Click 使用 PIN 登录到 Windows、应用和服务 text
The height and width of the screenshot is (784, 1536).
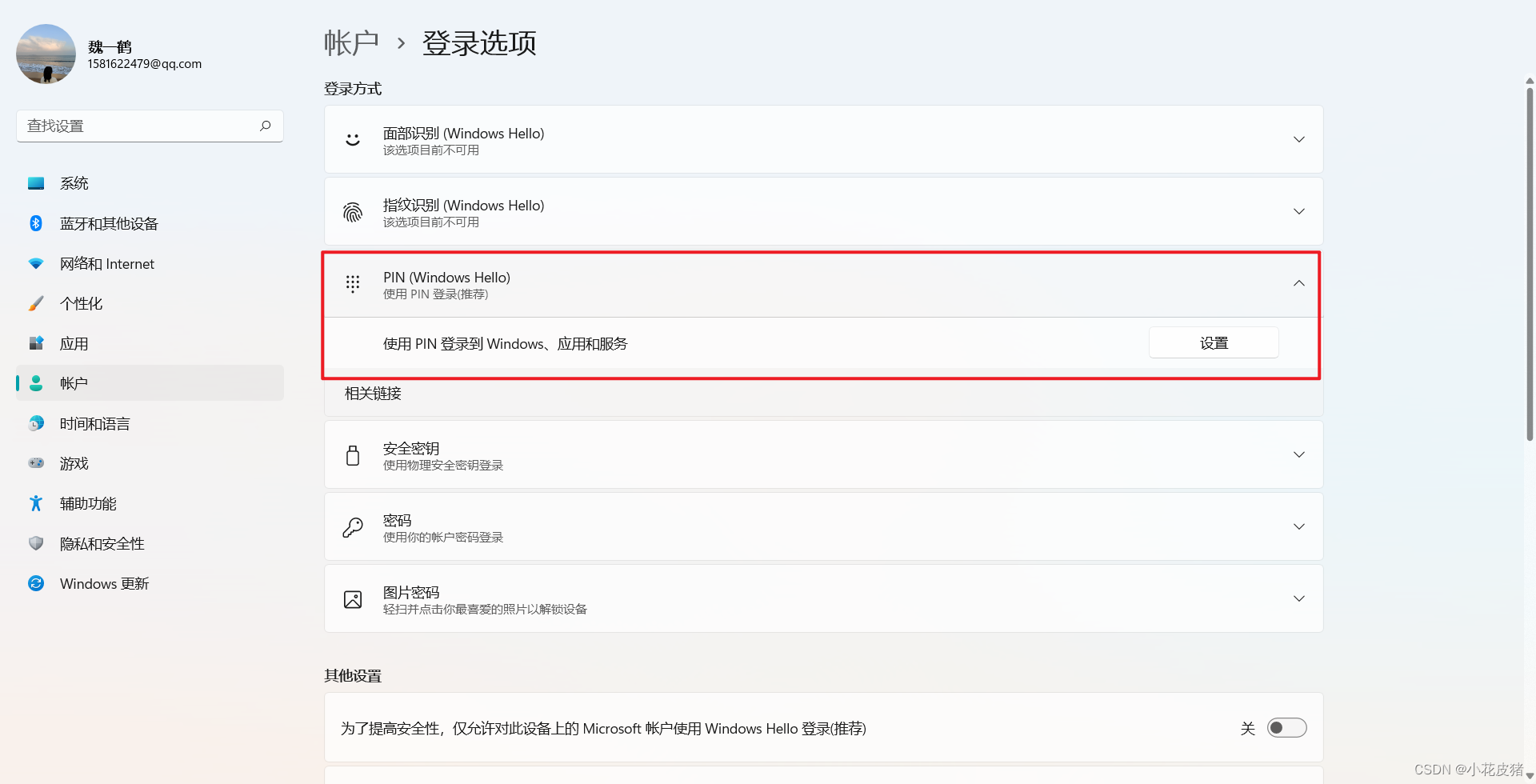coord(506,344)
